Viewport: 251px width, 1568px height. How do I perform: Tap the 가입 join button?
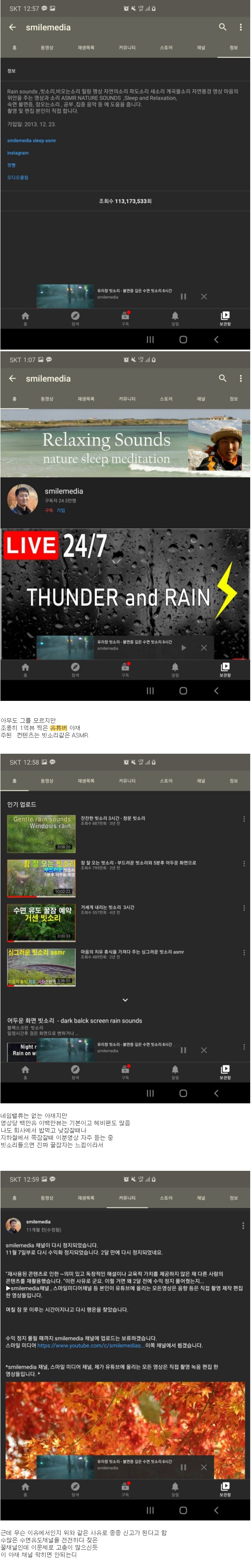click(x=61, y=511)
